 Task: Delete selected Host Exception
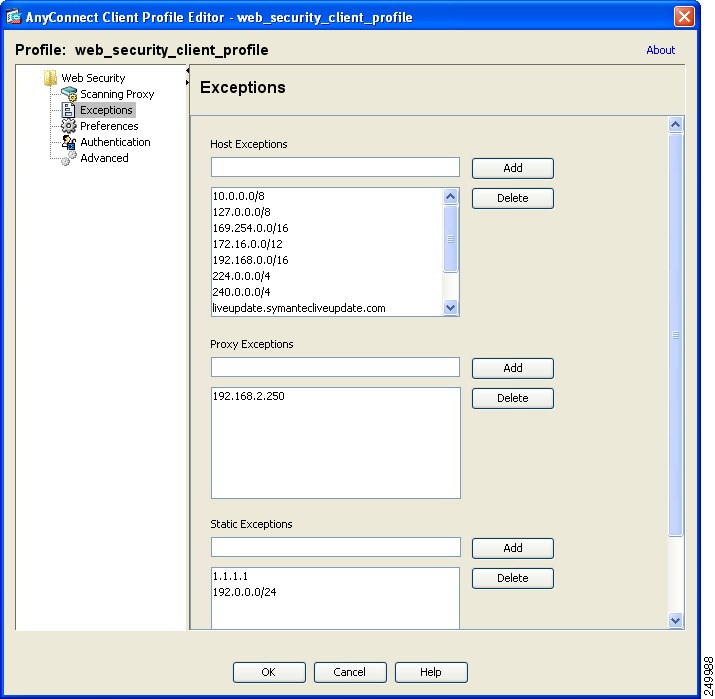513,198
